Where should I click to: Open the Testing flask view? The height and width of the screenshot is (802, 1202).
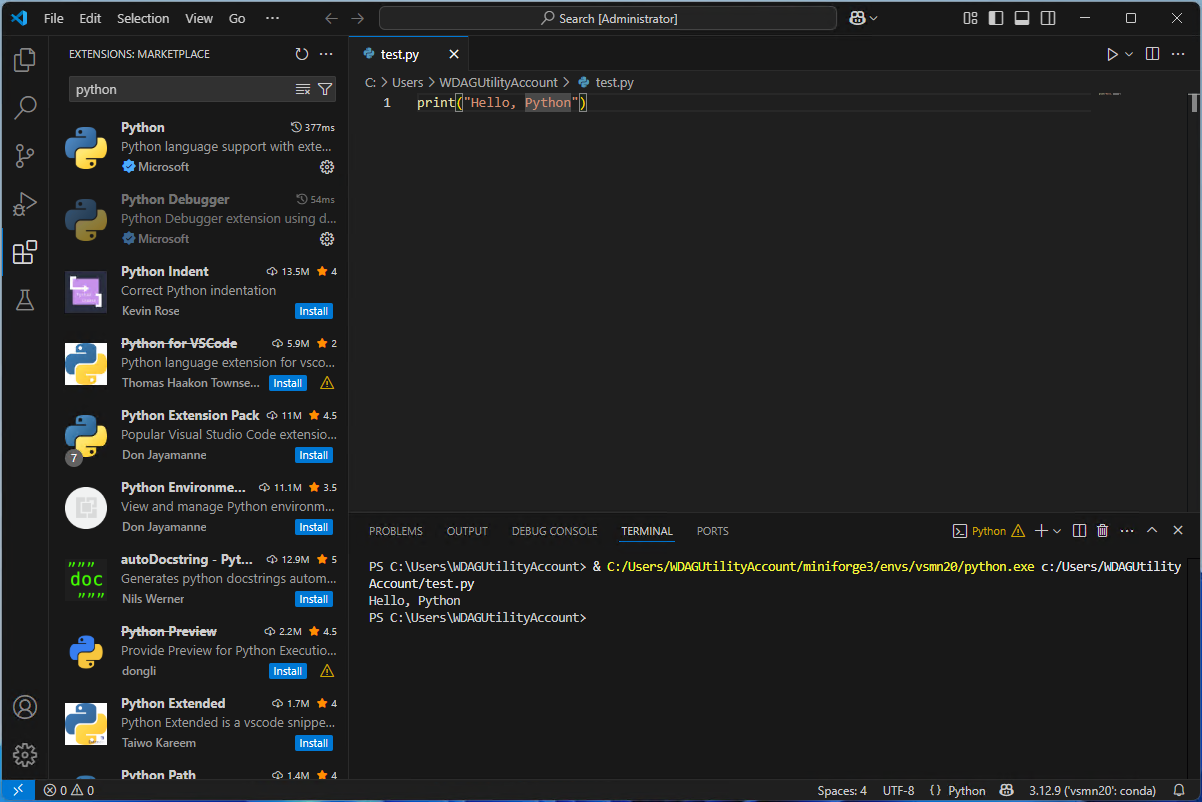[x=25, y=300]
